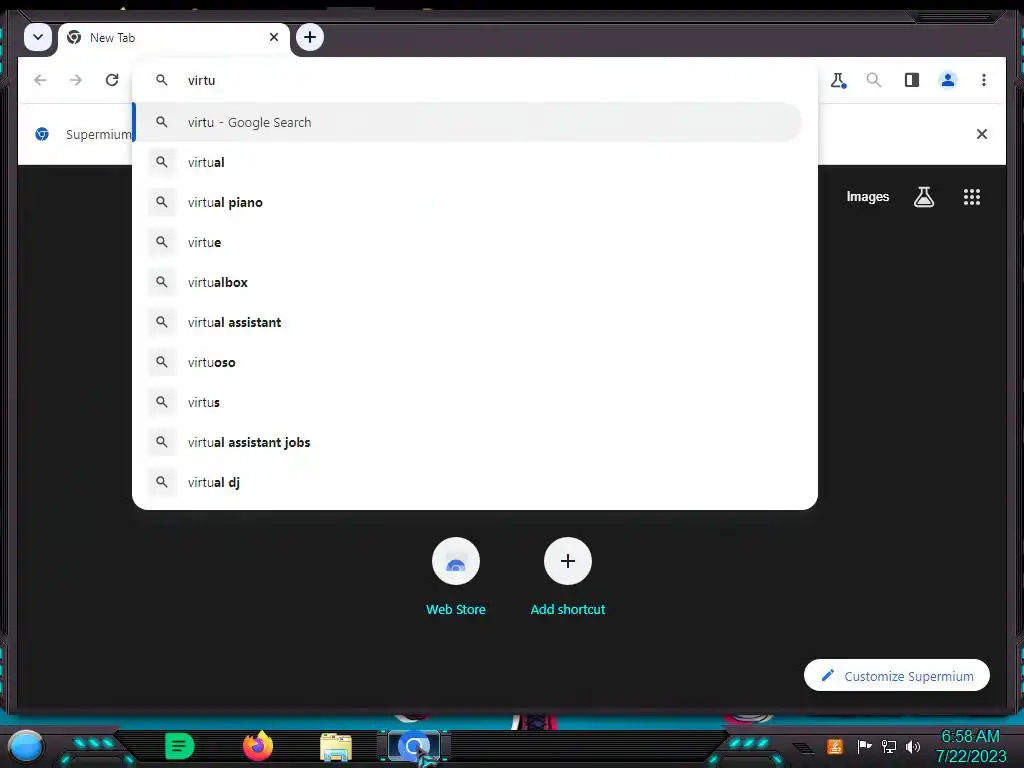Pick the 'virtuoso' suggestion
The image size is (1024, 768).
tap(468, 362)
